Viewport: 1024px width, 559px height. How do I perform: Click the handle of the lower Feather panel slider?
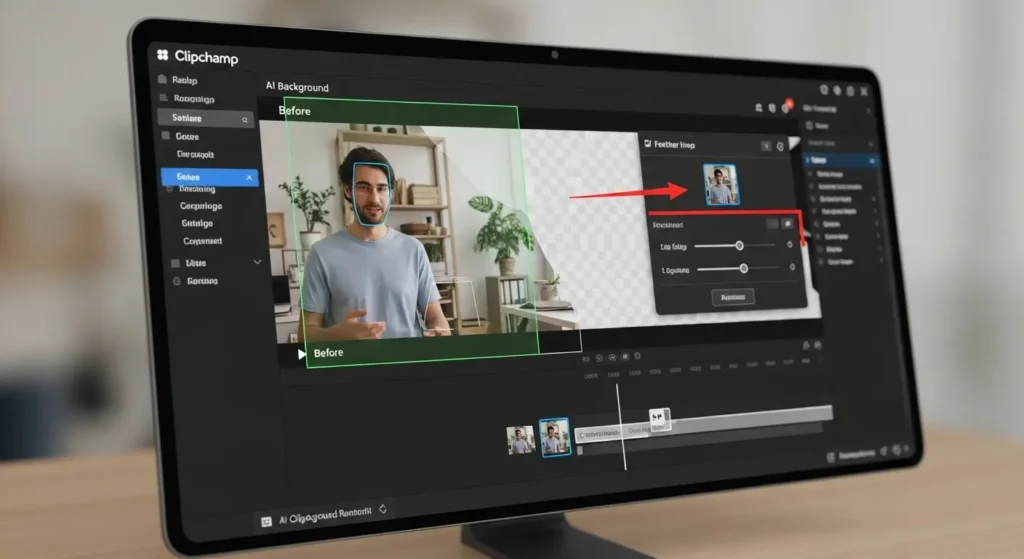[x=743, y=268]
